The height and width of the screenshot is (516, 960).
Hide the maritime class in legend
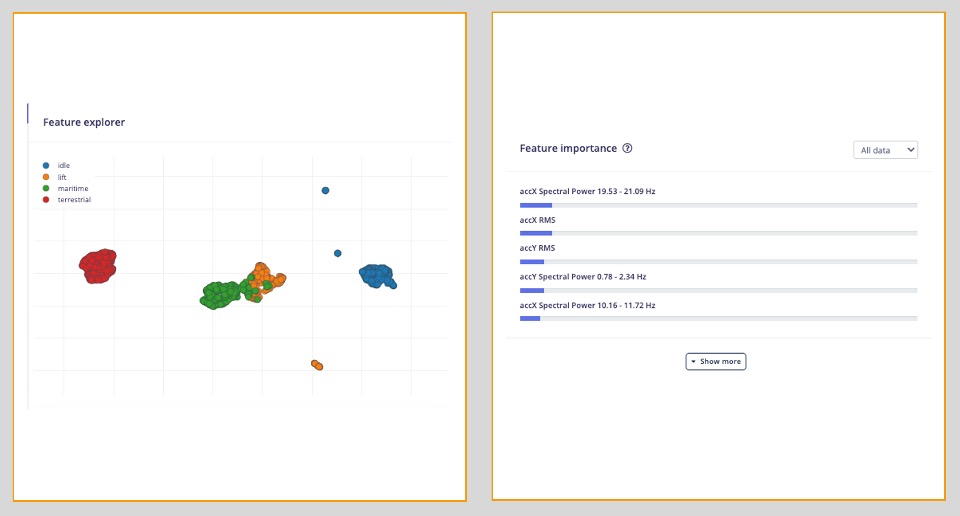72,188
